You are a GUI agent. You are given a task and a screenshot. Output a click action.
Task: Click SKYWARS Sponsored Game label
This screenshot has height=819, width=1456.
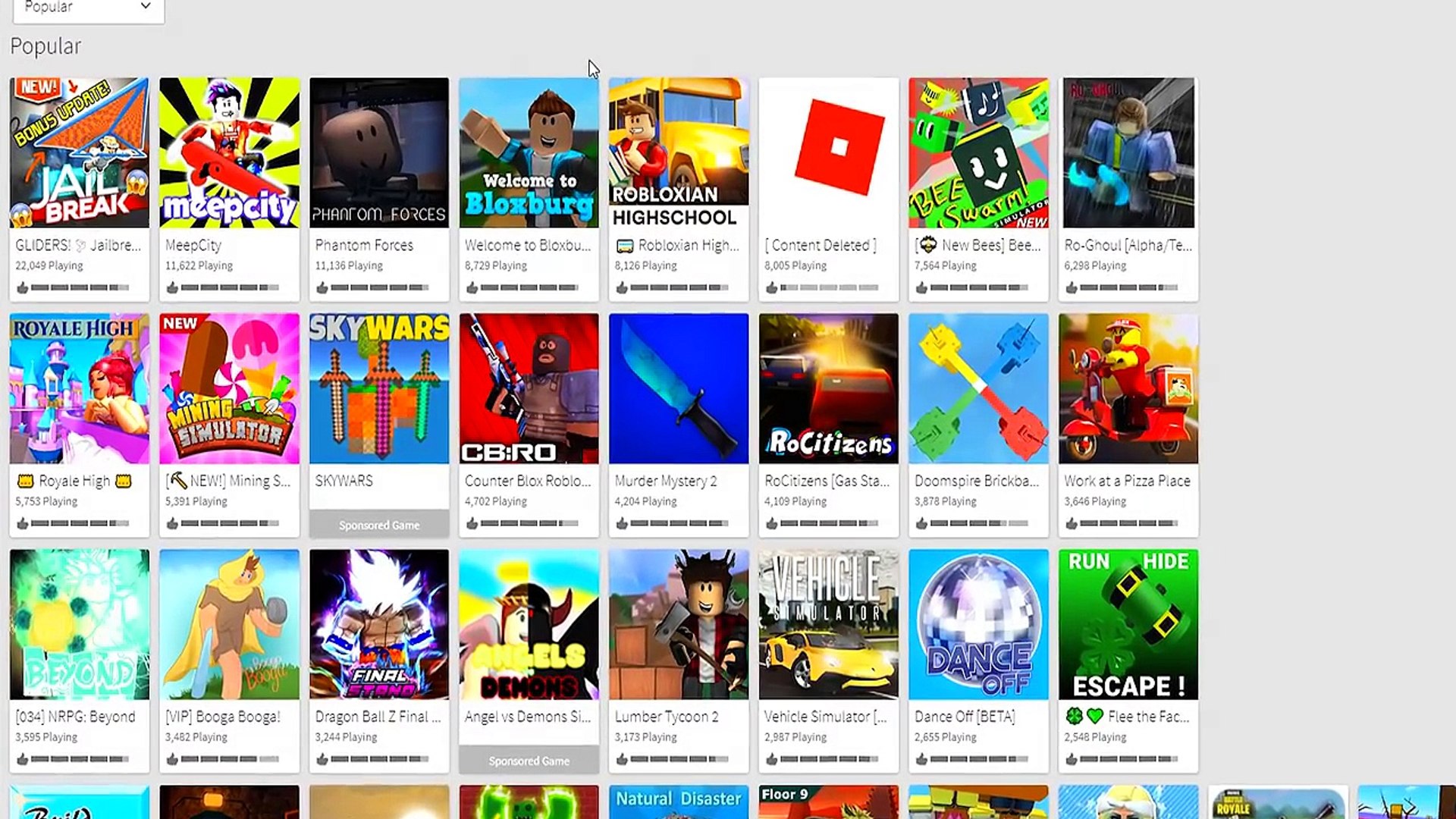pos(378,525)
